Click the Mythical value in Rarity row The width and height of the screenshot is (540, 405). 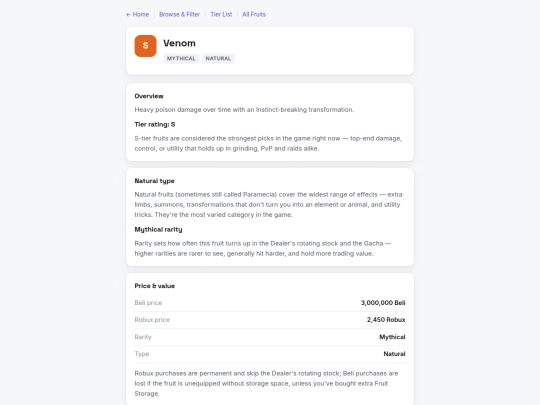[392, 337]
